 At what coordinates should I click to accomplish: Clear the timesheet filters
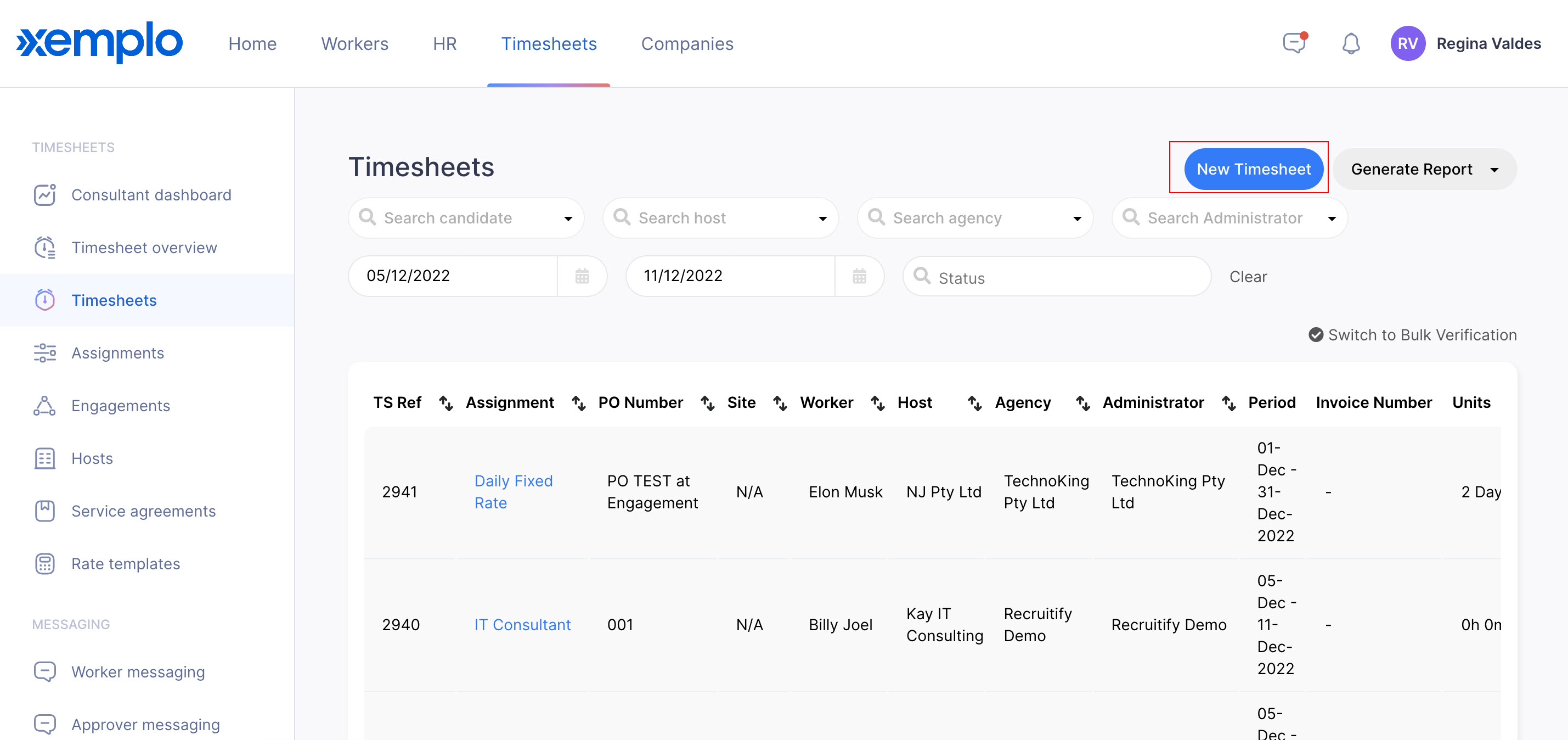point(1248,277)
